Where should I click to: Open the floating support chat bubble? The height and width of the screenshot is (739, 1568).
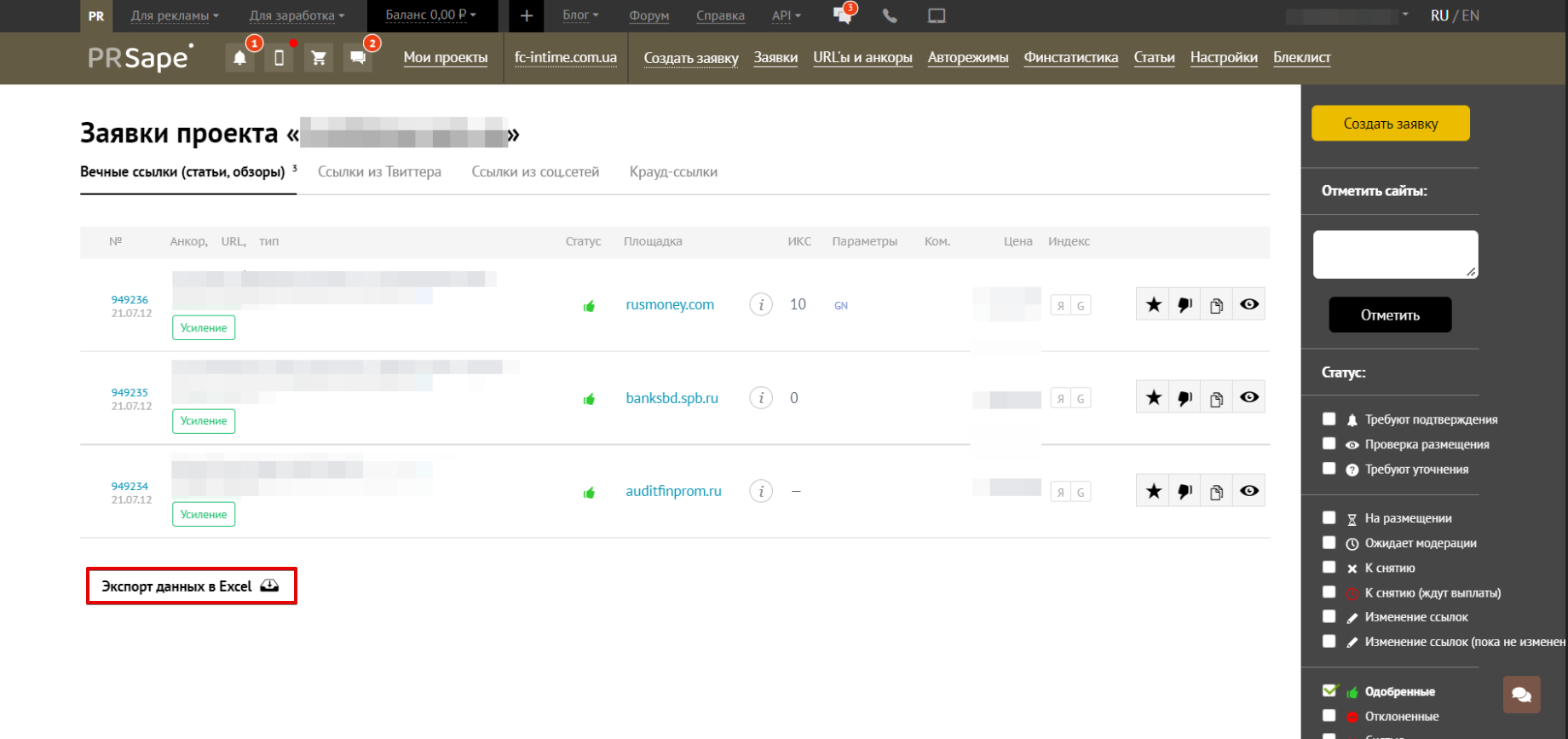coord(1521,695)
